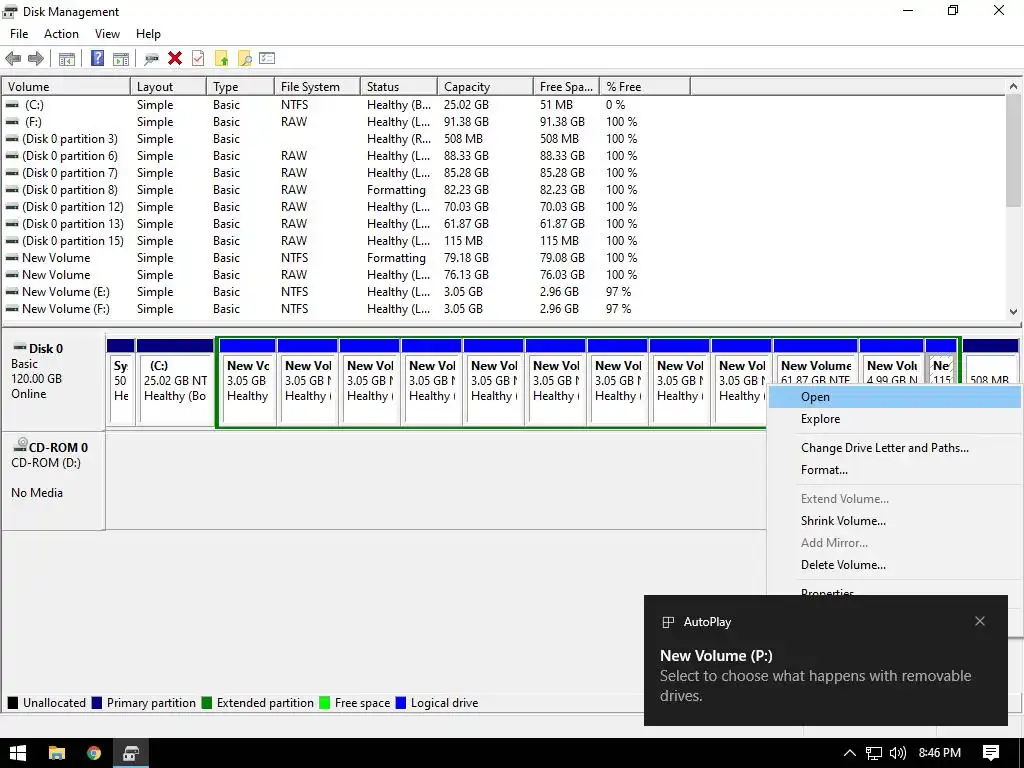Launch Chrome from the taskbar

pos(94,753)
